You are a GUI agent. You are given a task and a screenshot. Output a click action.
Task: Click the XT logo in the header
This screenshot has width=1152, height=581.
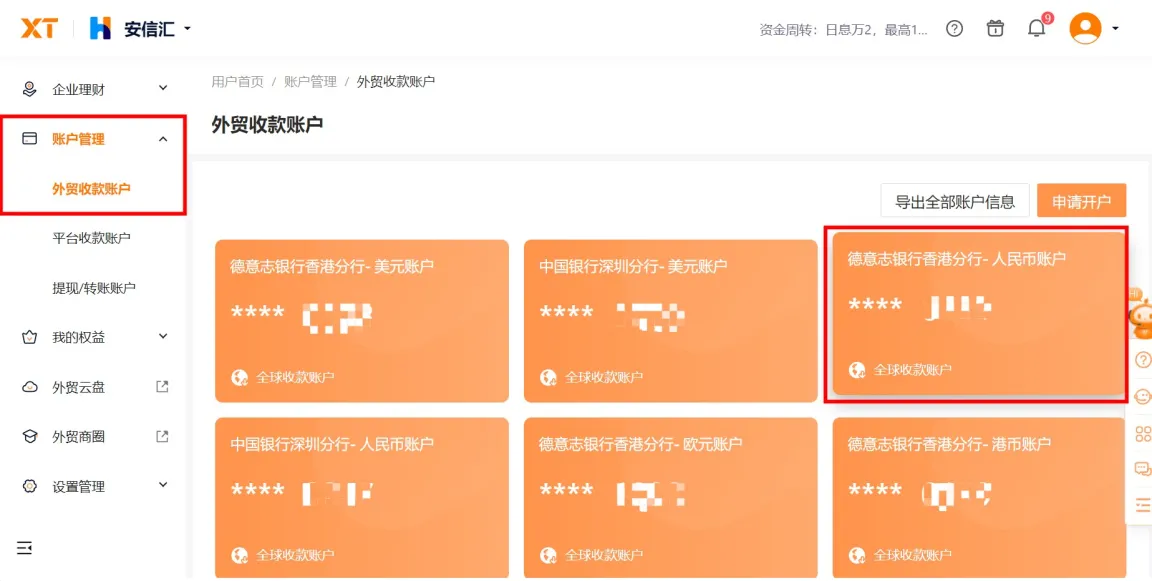tap(39, 29)
